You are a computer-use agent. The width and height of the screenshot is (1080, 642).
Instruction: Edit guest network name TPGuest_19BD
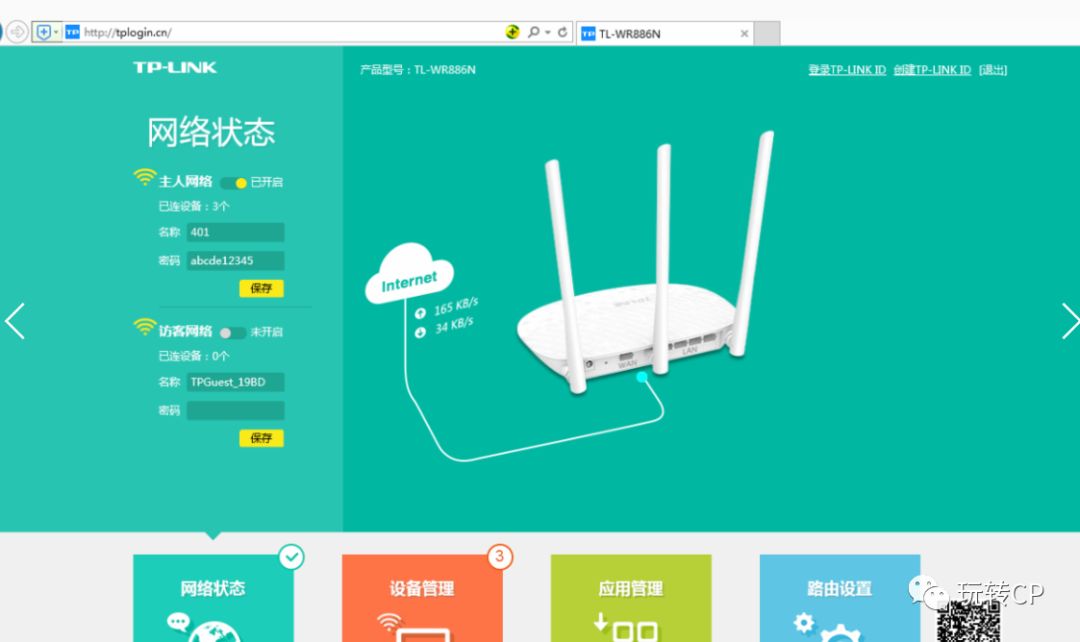click(236, 382)
